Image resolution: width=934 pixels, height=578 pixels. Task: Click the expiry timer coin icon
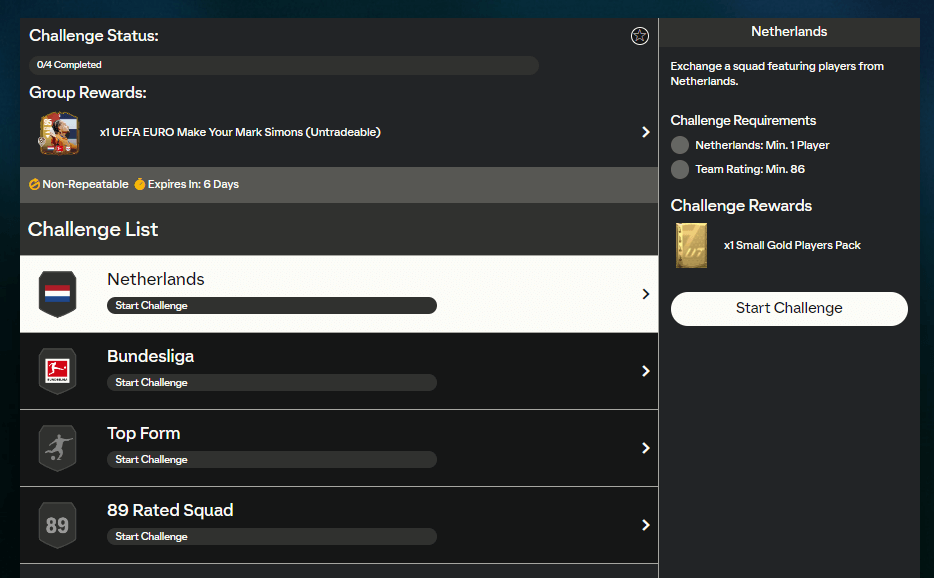[x=140, y=185]
